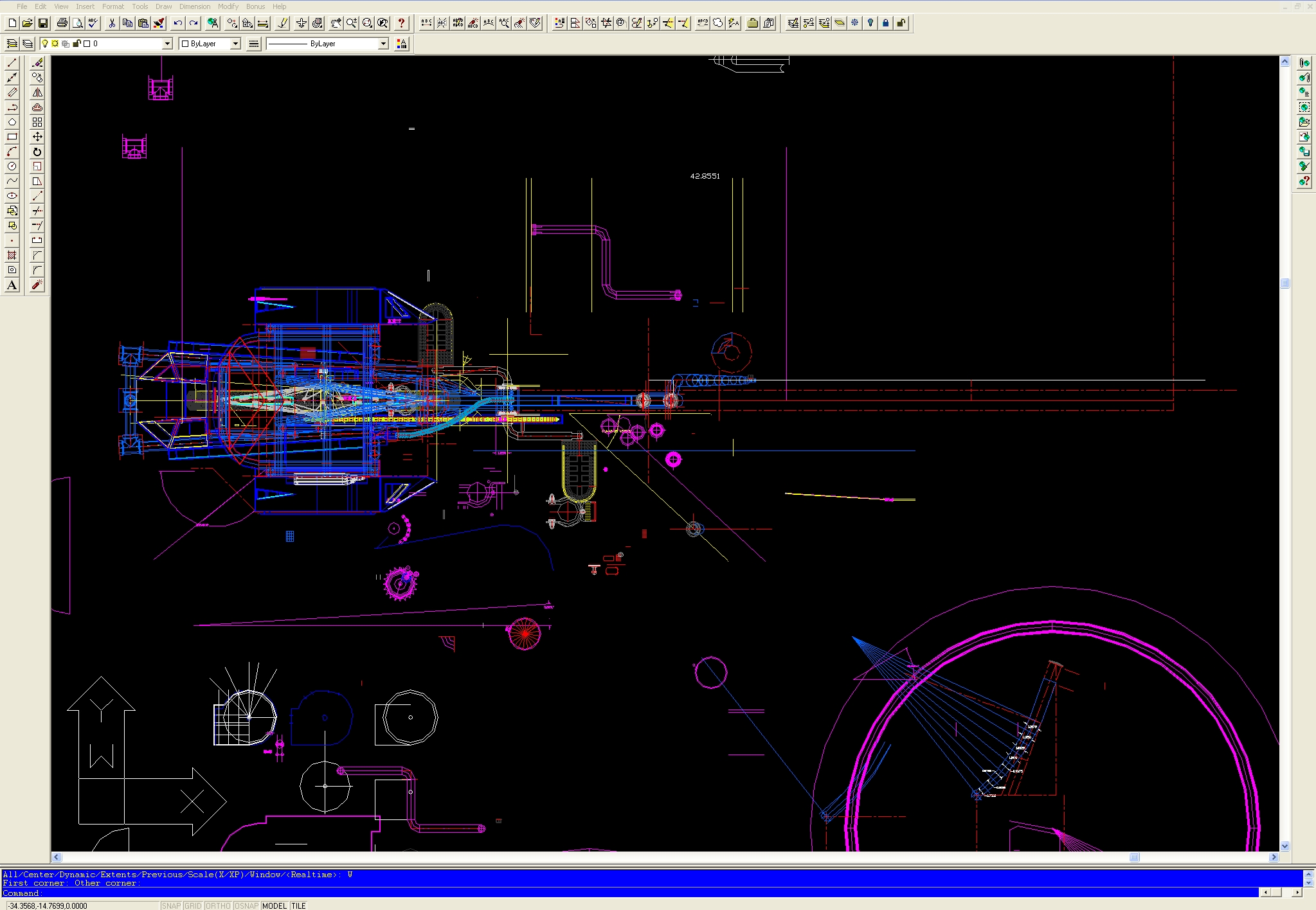Select the Trim tool
Image resolution: width=1316 pixels, height=910 pixels.
pos(37,210)
